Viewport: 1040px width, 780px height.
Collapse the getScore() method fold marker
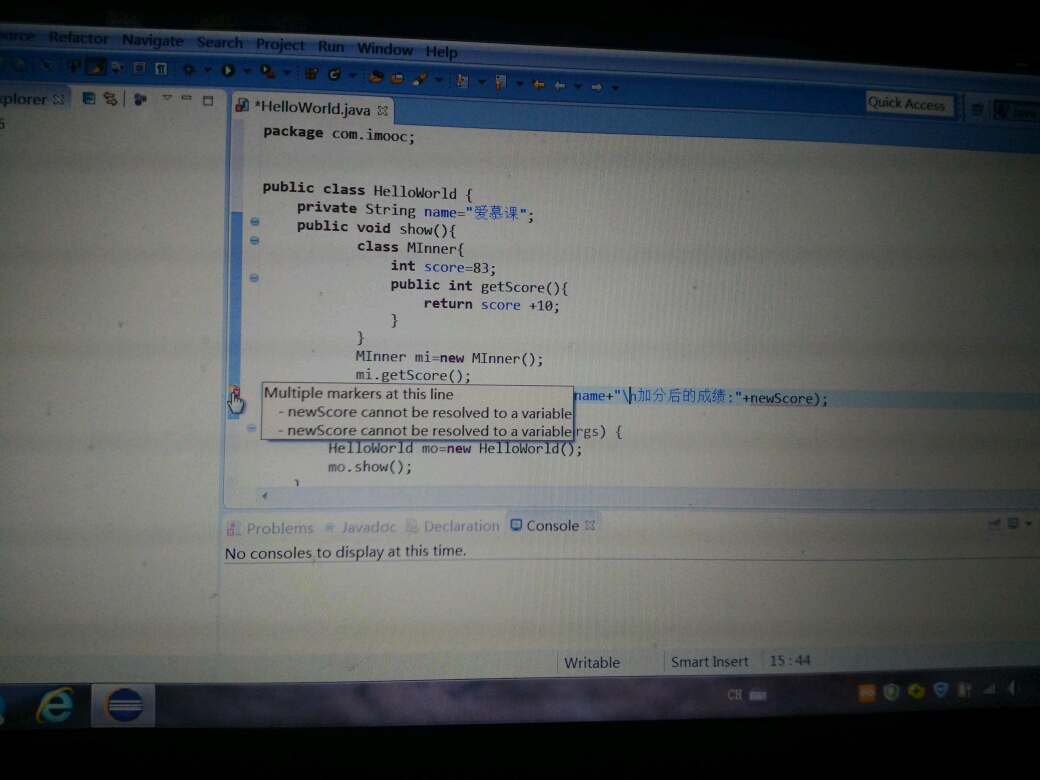coord(254,277)
